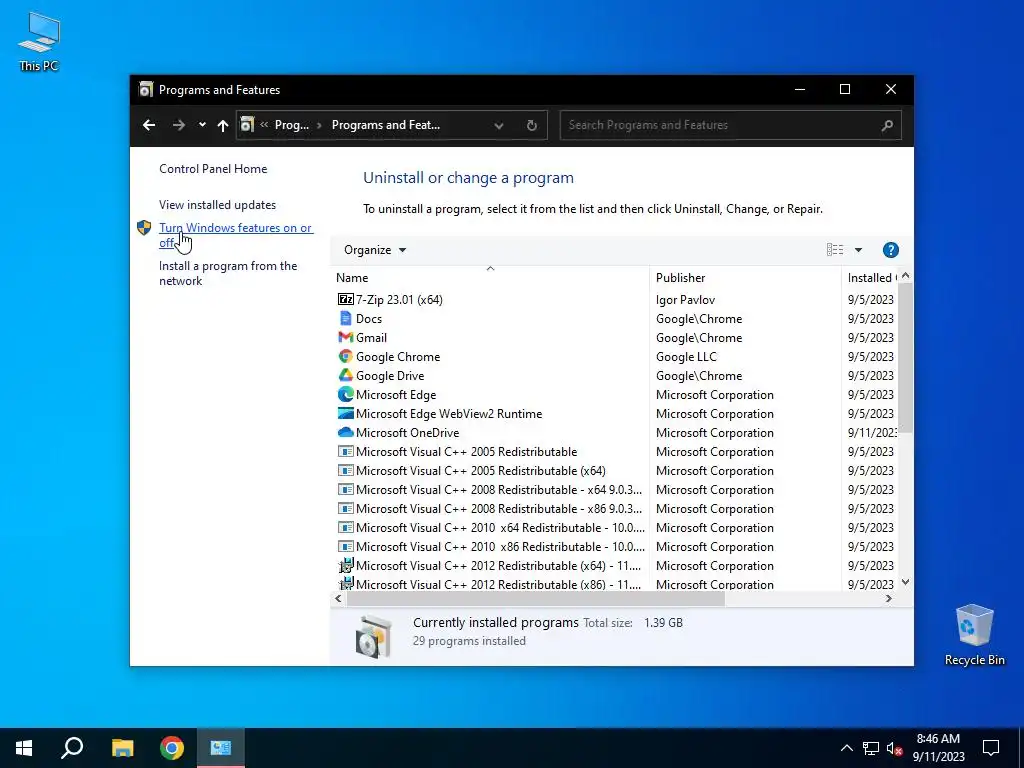Select the Gmail program icon

pyautogui.click(x=345, y=338)
